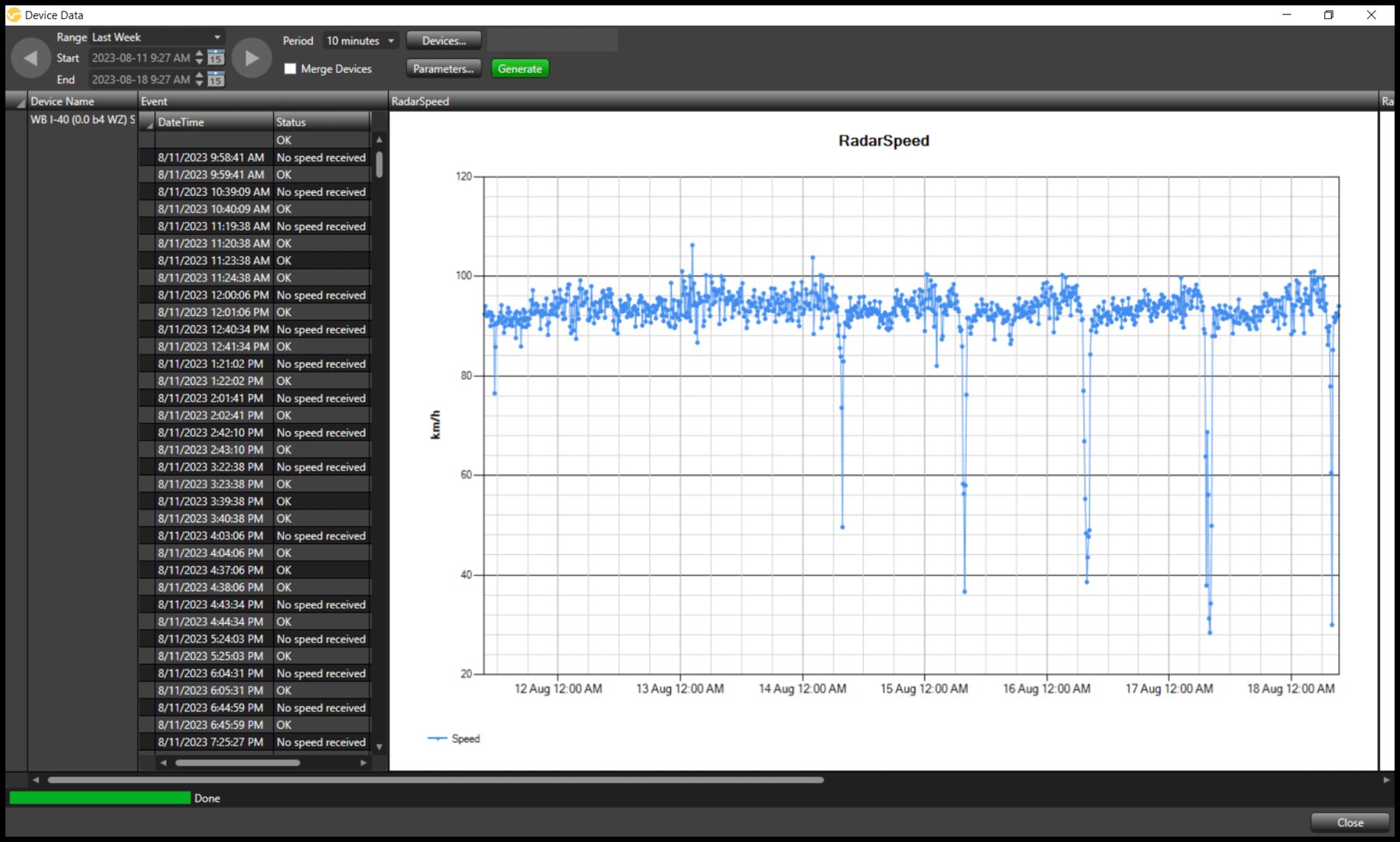Screen dimensions: 1400x842
Task: Click the Close button at bottom
Action: point(1350,822)
